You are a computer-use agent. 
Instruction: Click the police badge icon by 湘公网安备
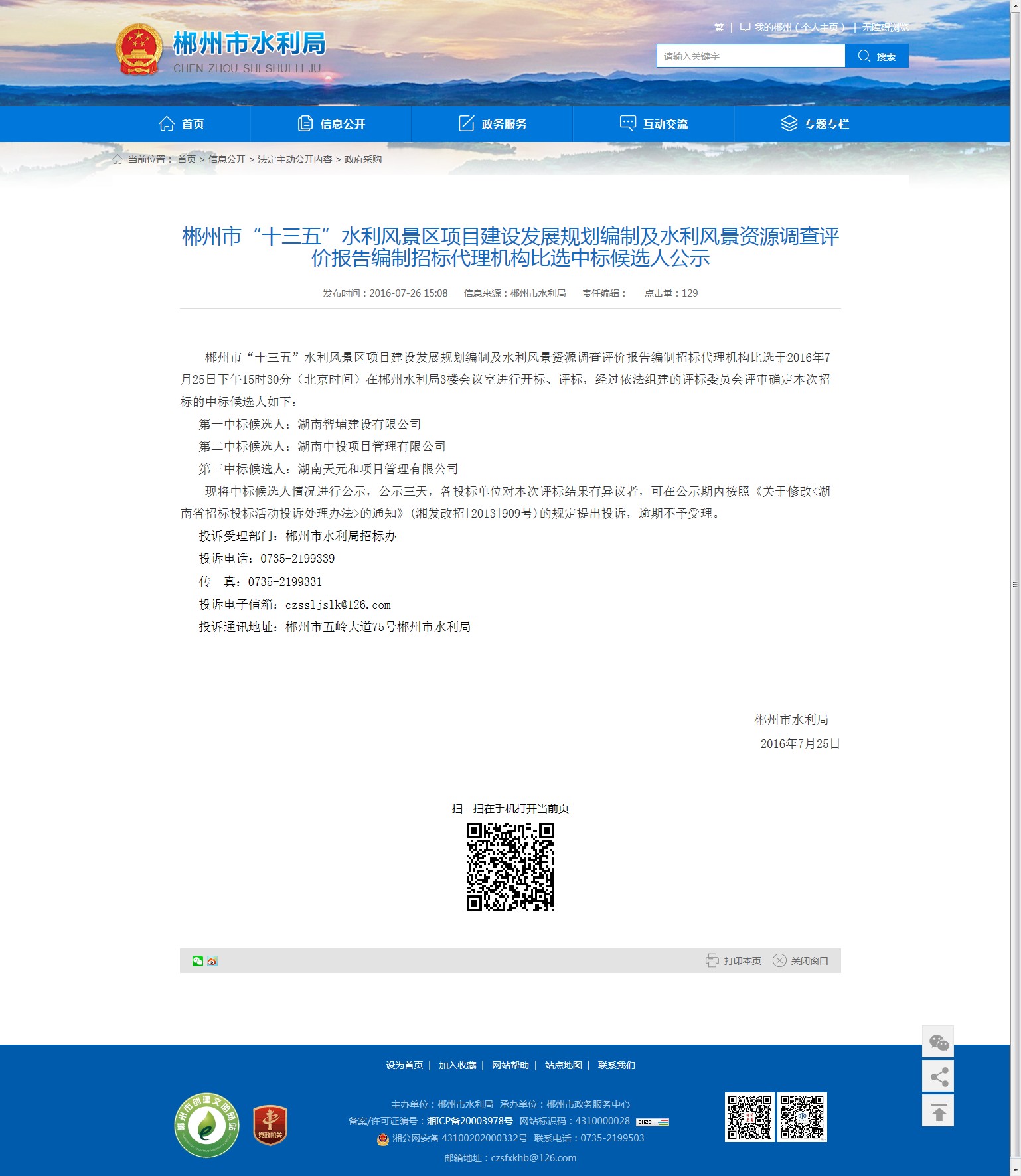pos(383,1138)
